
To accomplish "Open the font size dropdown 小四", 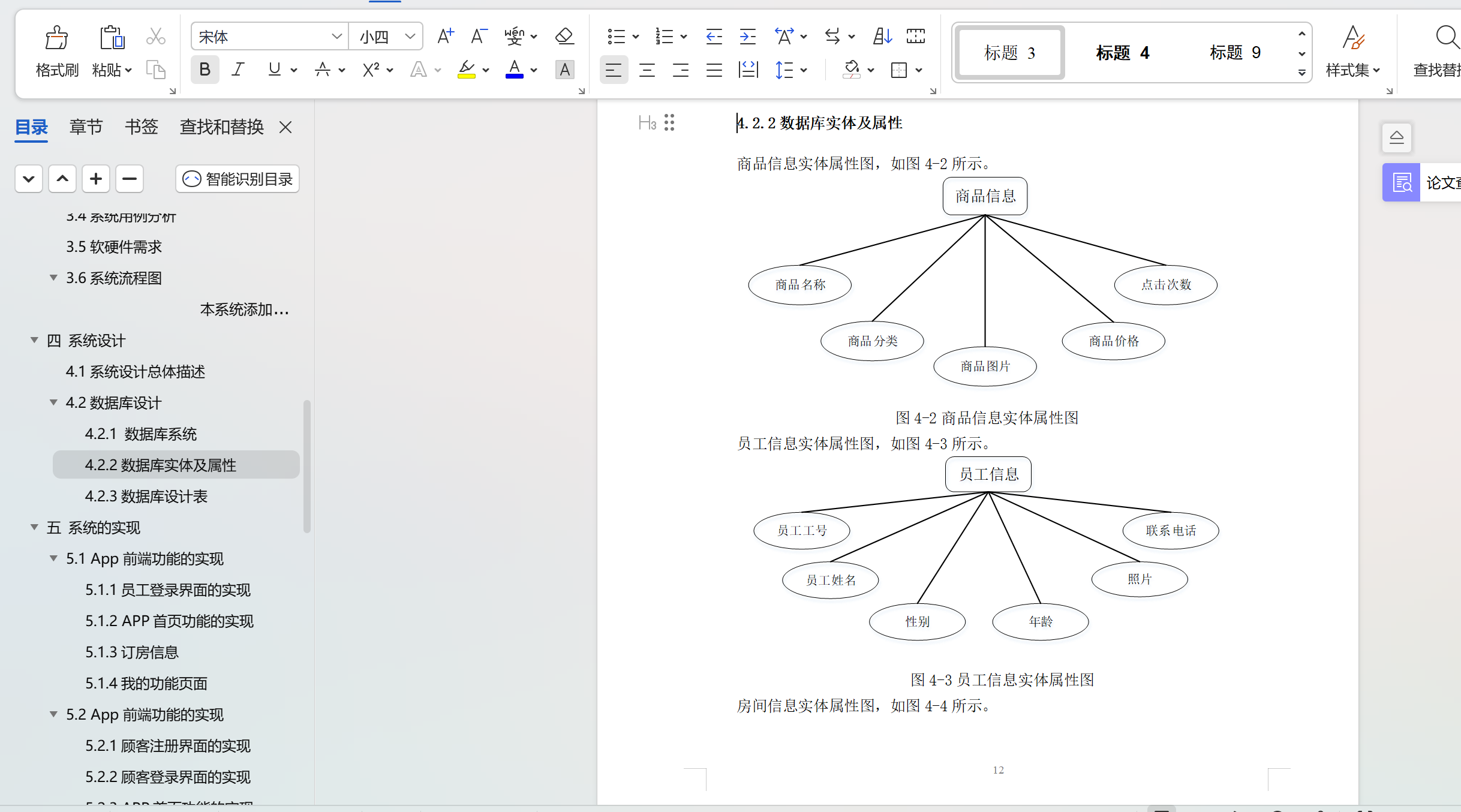I will tap(410, 36).
